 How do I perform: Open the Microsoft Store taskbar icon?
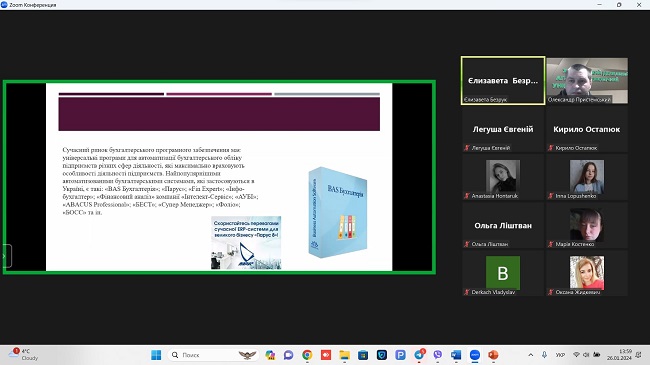coord(363,355)
